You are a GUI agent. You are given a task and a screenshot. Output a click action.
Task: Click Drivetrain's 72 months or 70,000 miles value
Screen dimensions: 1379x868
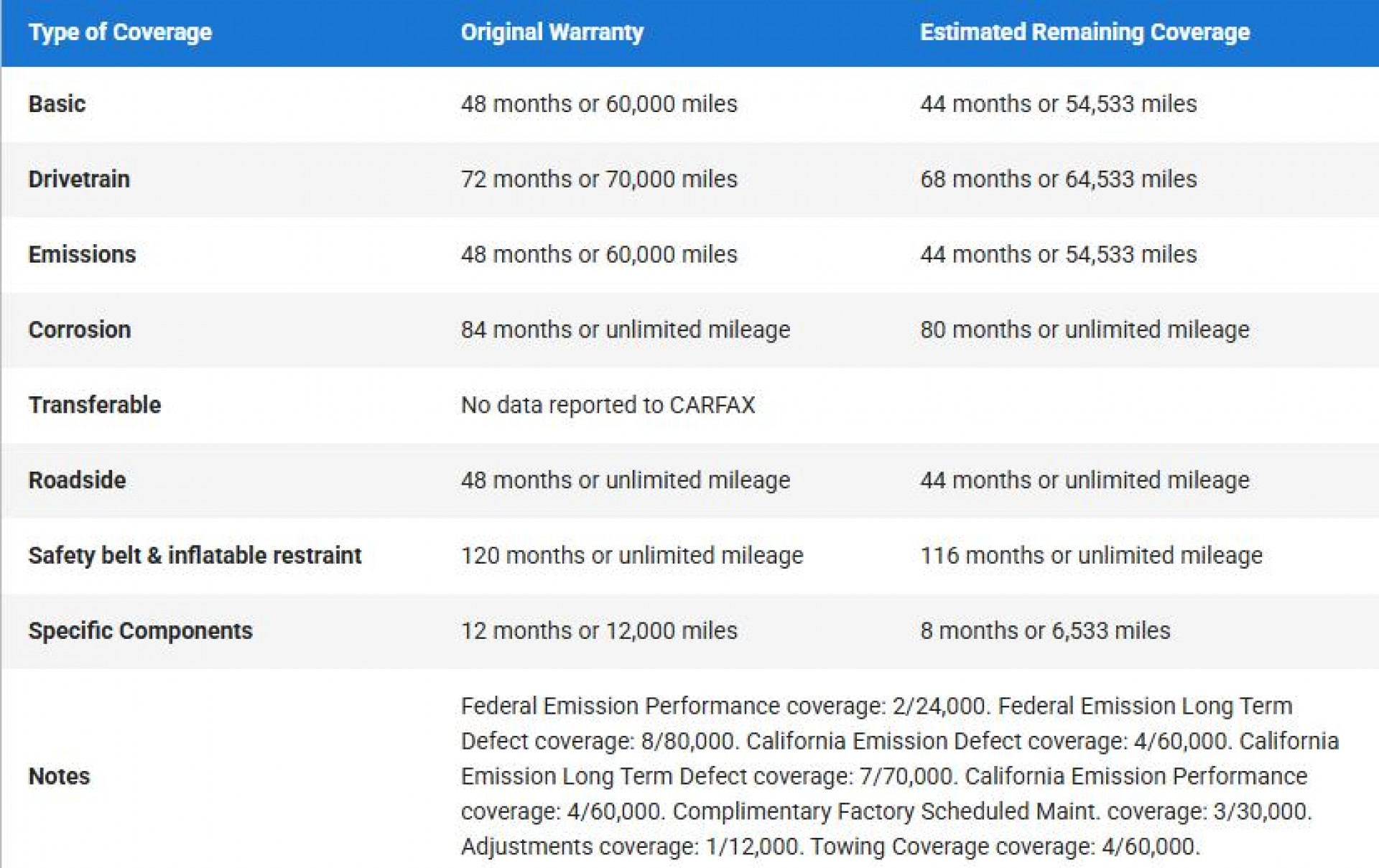point(599,179)
